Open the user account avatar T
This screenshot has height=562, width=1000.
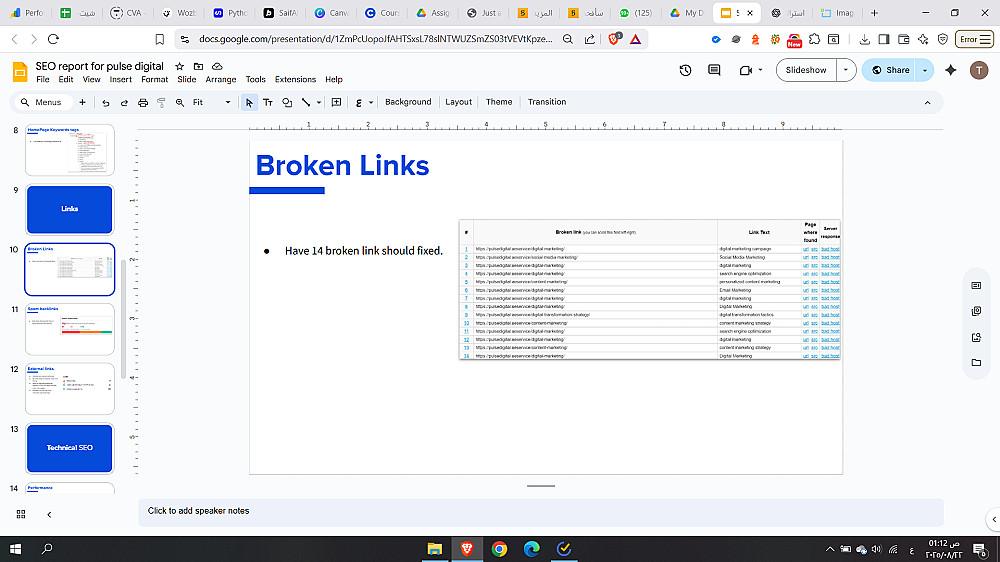coord(979,70)
